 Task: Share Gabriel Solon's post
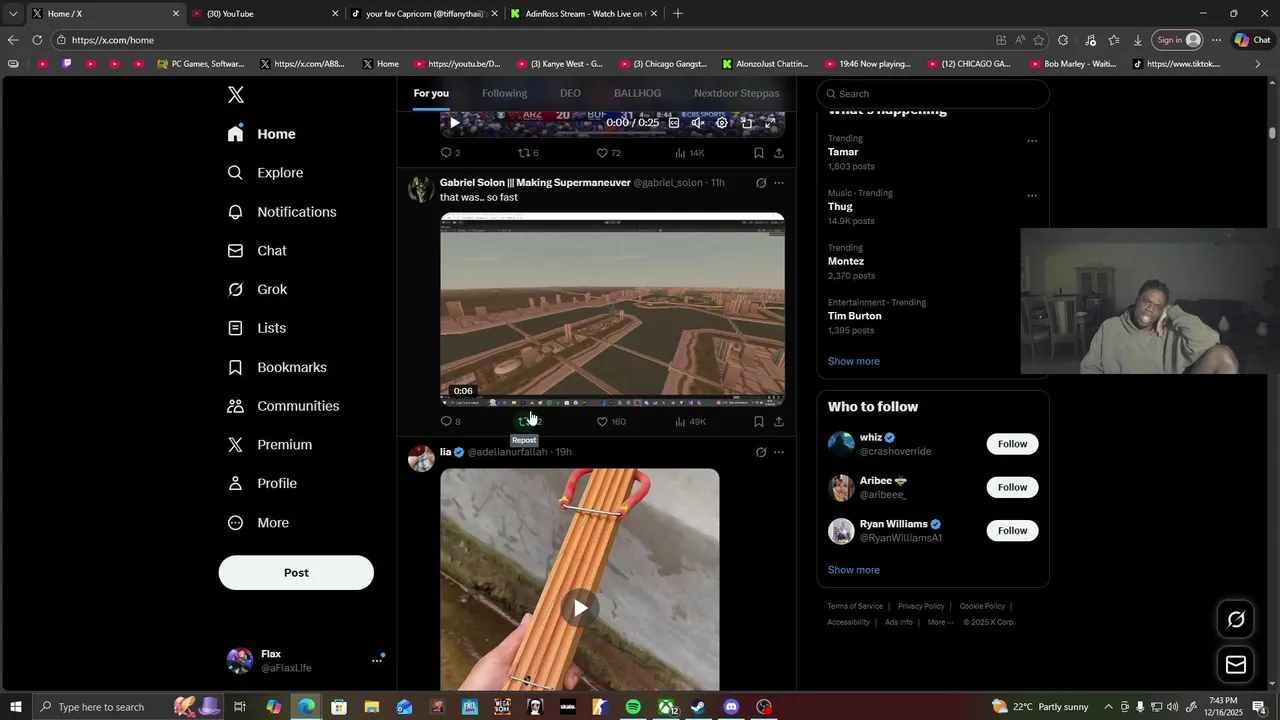click(778, 421)
